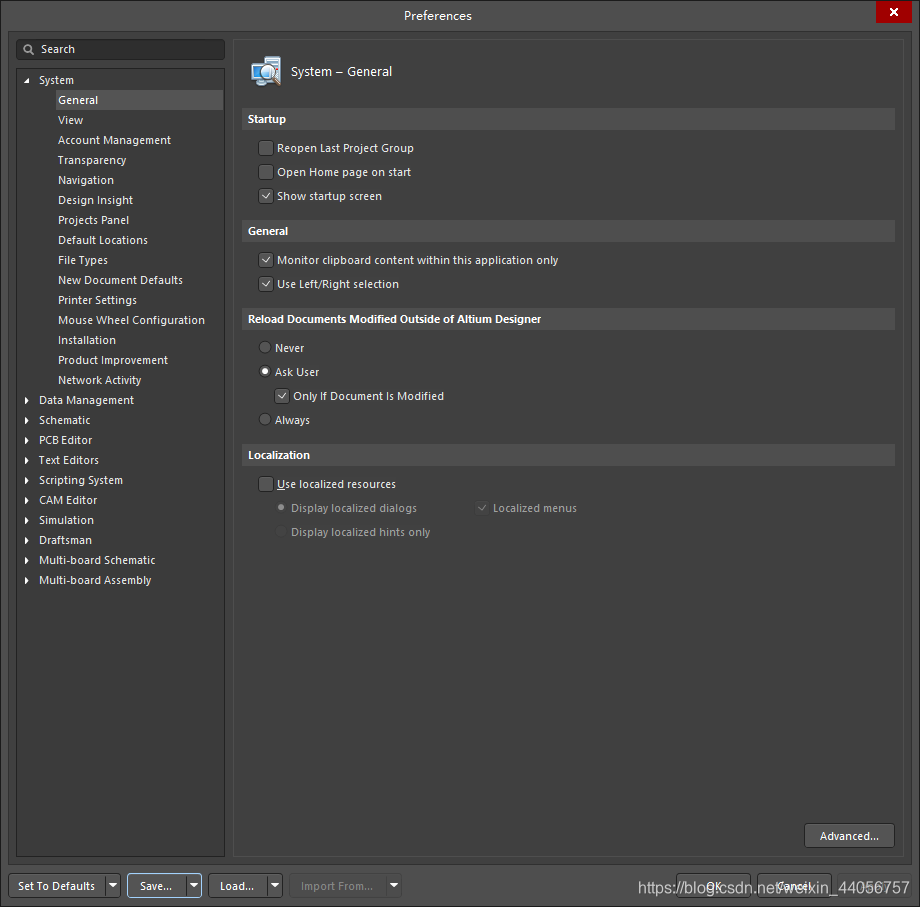Screen dimensions: 920x907
Task: Toggle Only If Document Is Modified
Action: click(282, 396)
